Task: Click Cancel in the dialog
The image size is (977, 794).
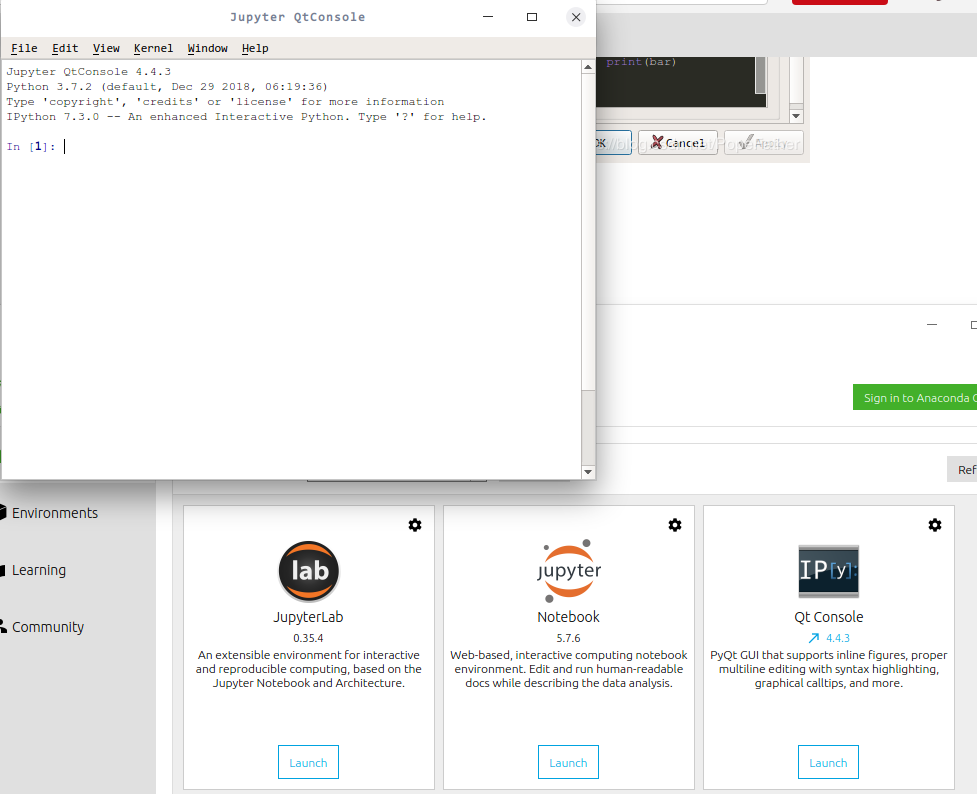Action: tap(678, 142)
